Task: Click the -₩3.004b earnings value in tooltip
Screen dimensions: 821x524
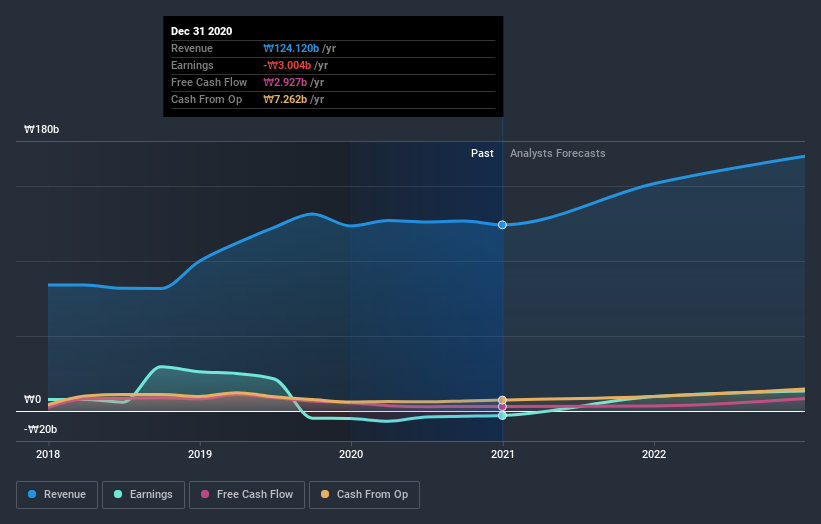Action: (x=287, y=65)
